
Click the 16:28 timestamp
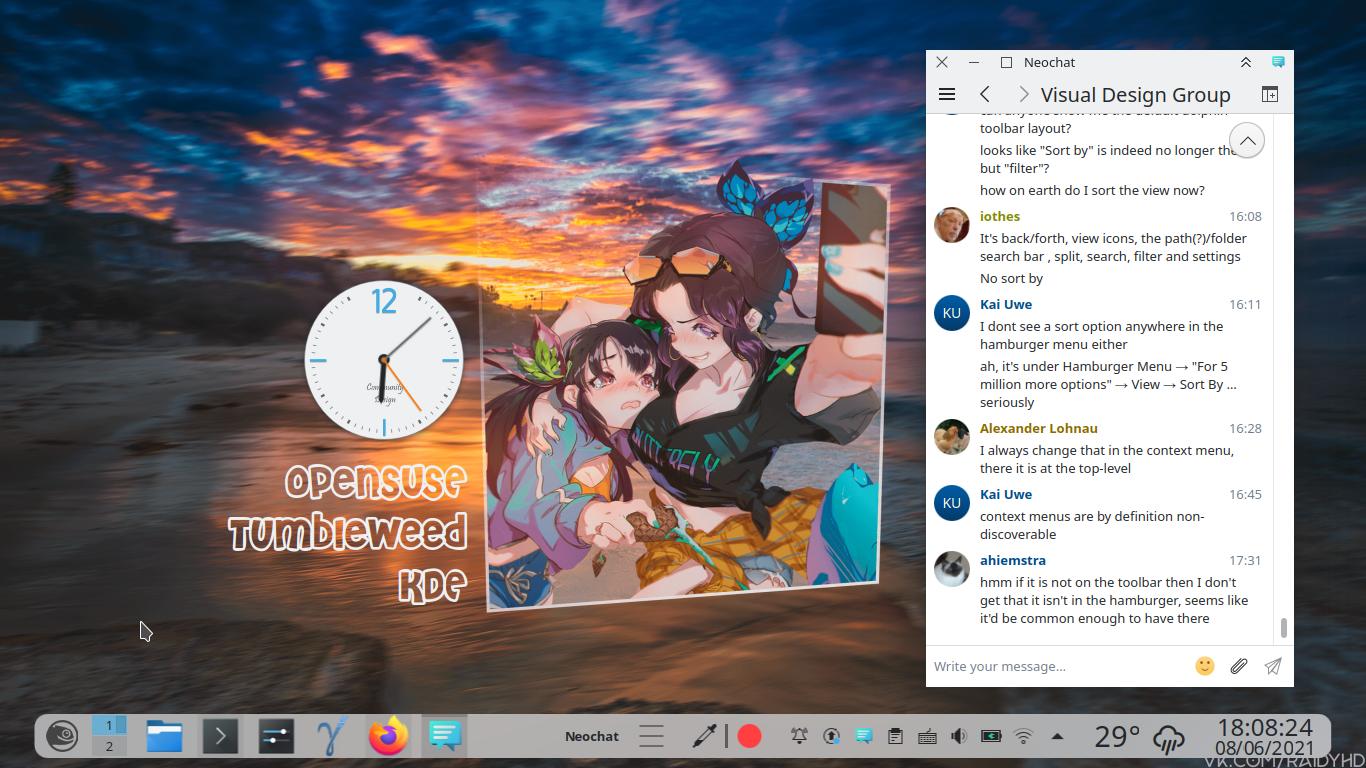click(x=1245, y=428)
